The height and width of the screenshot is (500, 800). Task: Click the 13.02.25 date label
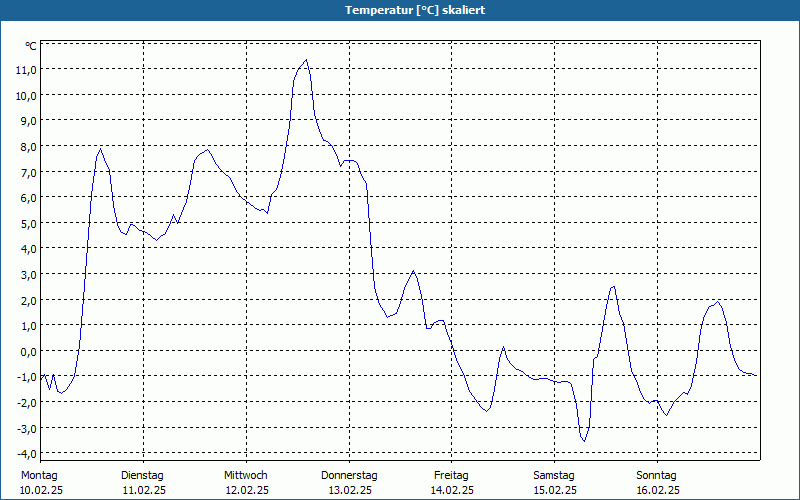(x=350, y=491)
